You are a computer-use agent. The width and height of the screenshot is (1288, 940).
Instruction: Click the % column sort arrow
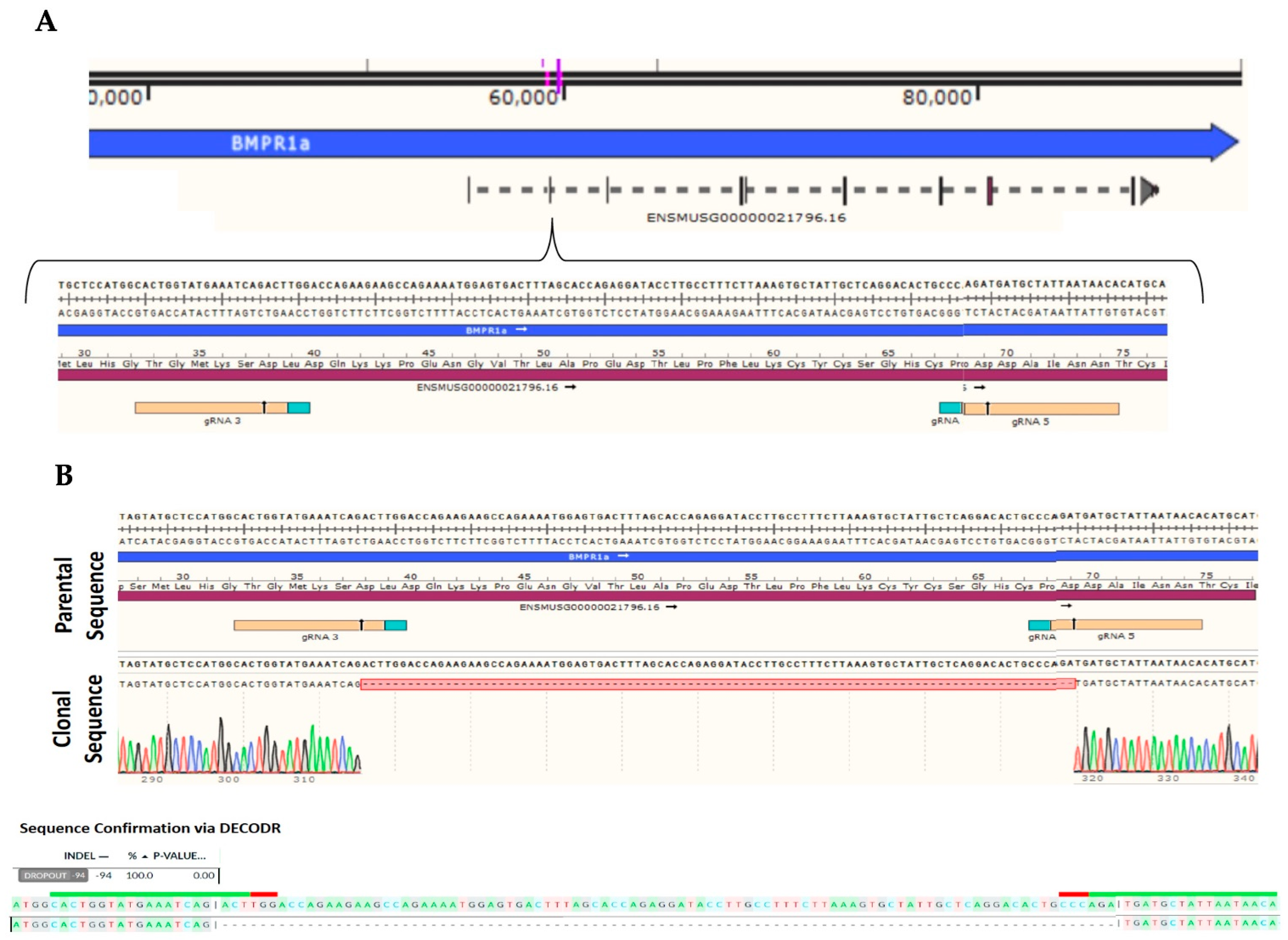pyautogui.click(x=144, y=856)
